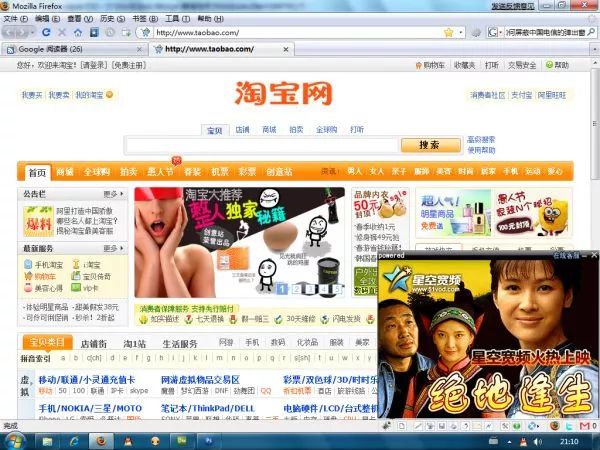
Task: Open the 文件 (F) menu
Action: [x=16, y=19]
